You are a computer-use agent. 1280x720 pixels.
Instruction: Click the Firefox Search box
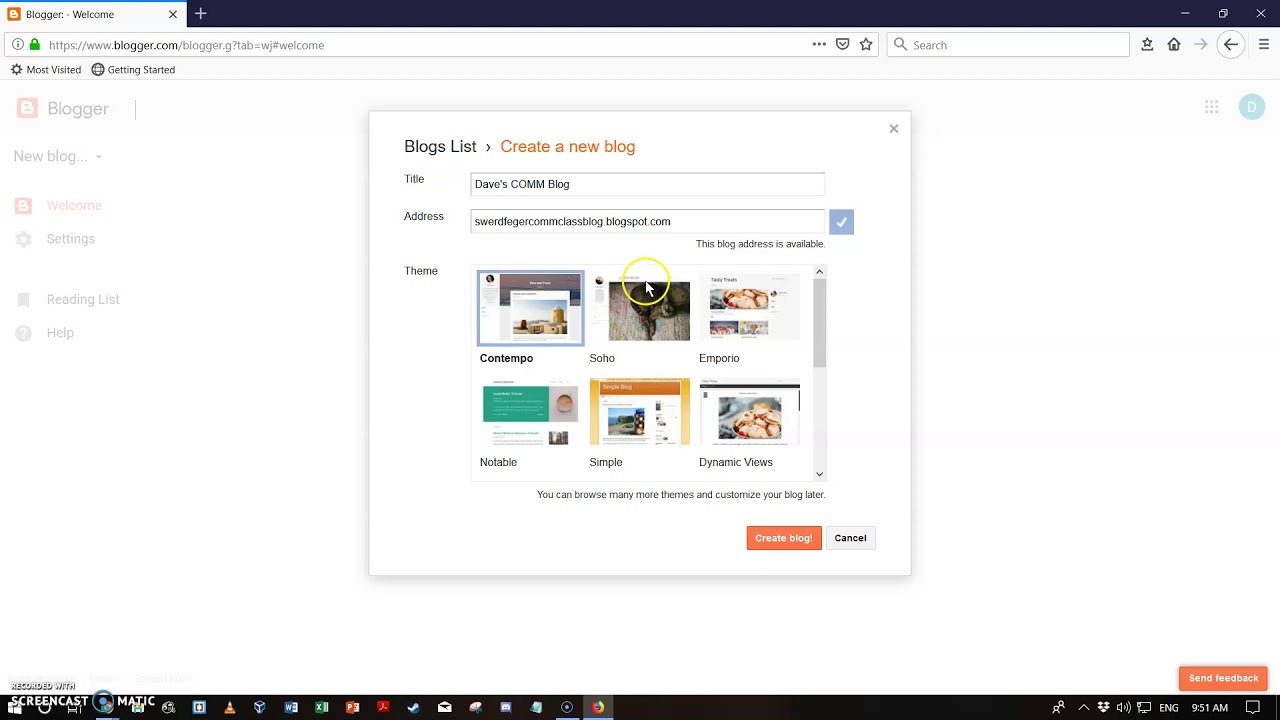point(1008,45)
